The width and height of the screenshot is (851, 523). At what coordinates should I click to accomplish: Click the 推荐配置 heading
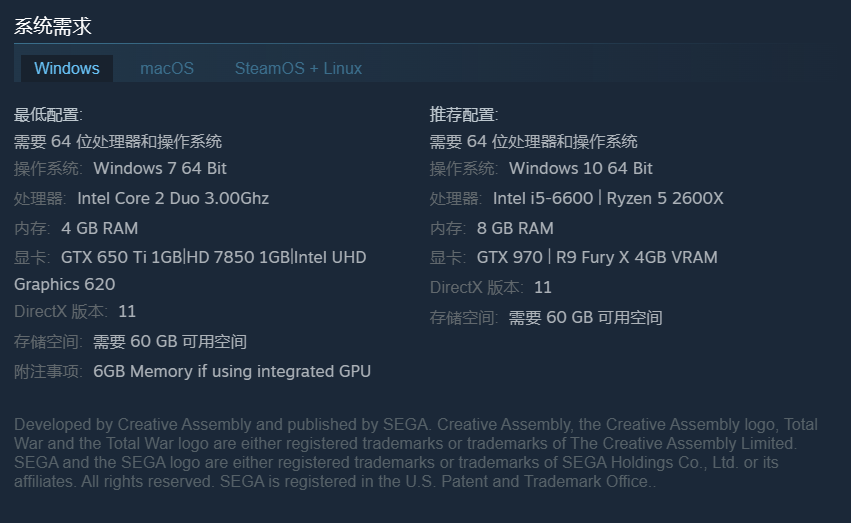[464, 115]
